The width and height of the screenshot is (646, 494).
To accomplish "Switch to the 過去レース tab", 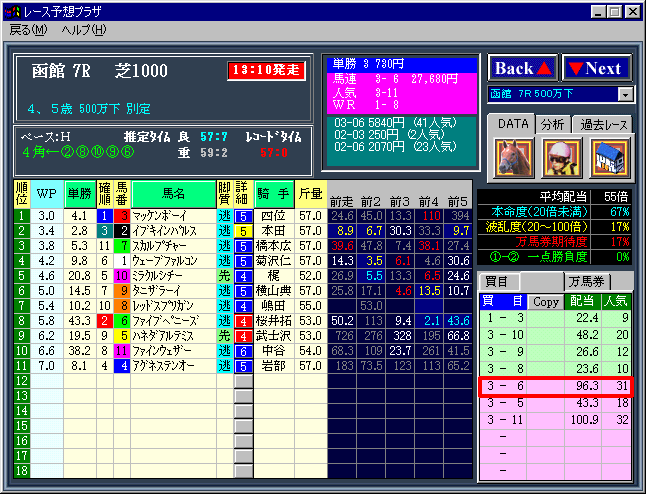I will (604, 124).
